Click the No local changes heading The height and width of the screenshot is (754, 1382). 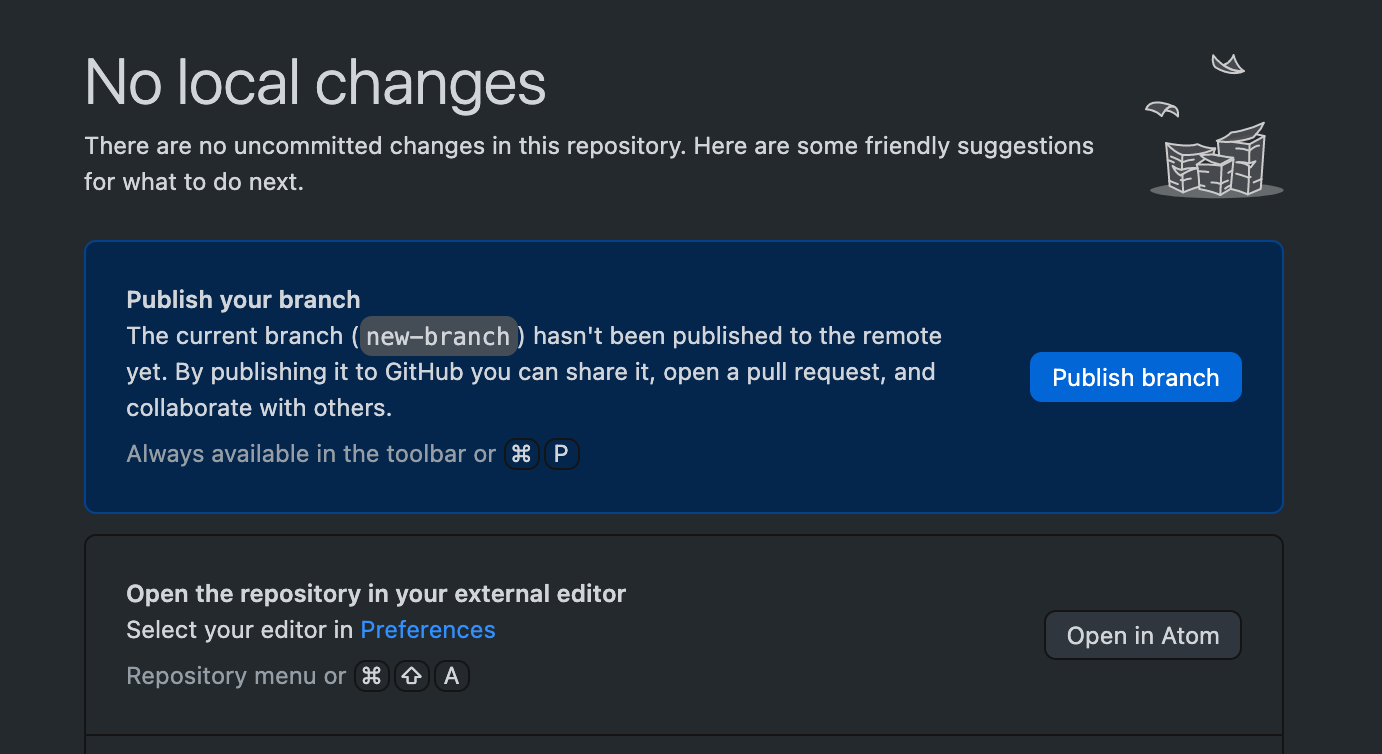pyautogui.click(x=316, y=82)
